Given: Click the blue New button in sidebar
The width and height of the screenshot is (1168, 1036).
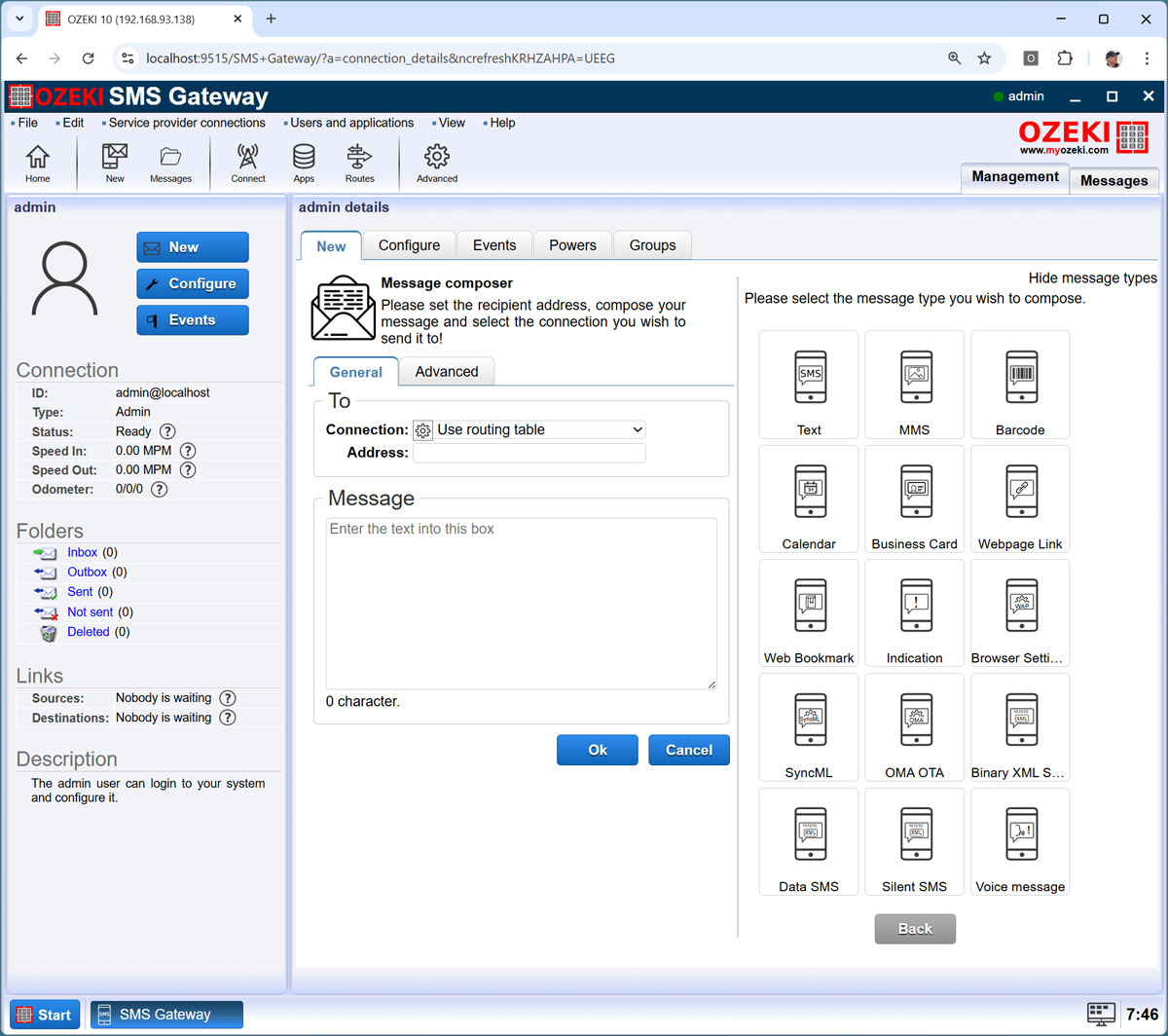Looking at the screenshot, I should click(x=193, y=247).
